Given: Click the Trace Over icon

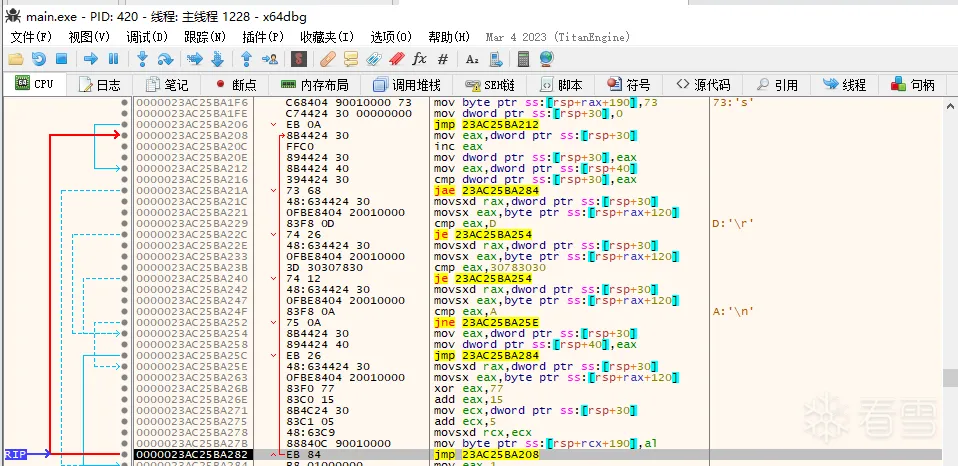Looking at the screenshot, I should tap(218, 59).
